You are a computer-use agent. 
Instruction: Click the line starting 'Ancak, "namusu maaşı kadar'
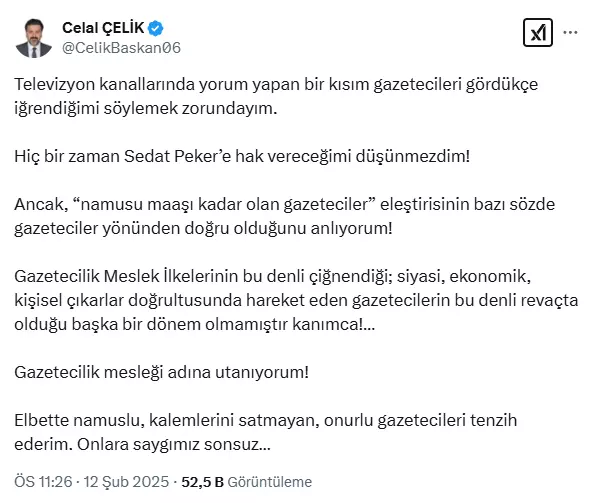click(x=285, y=204)
